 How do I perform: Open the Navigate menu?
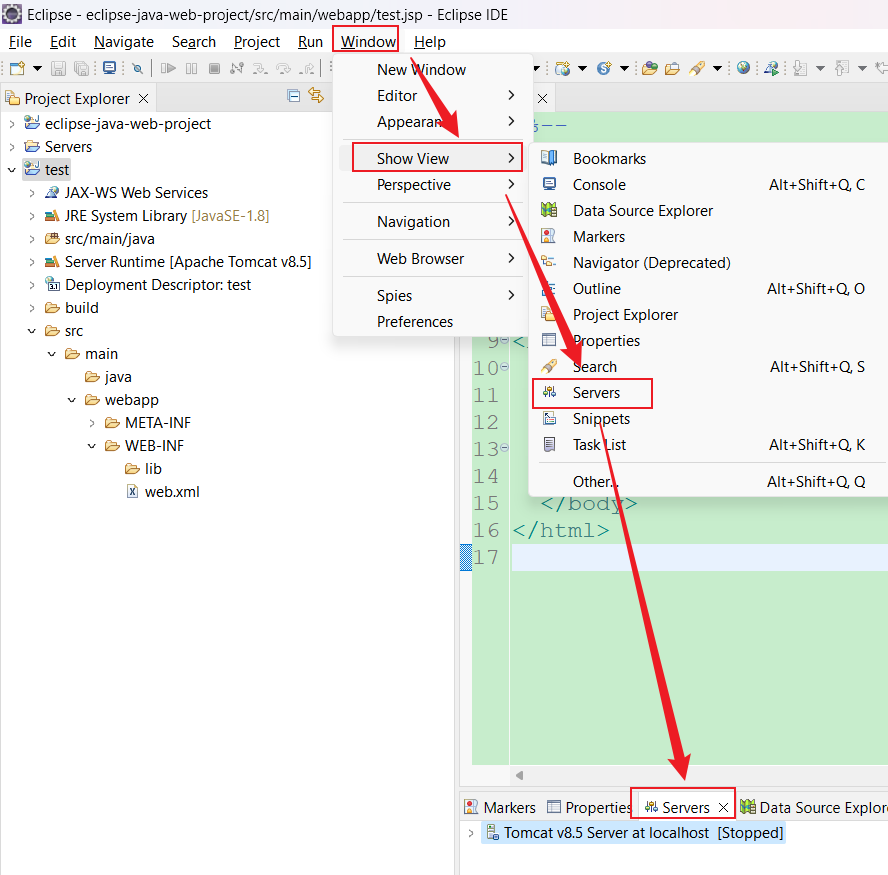124,42
